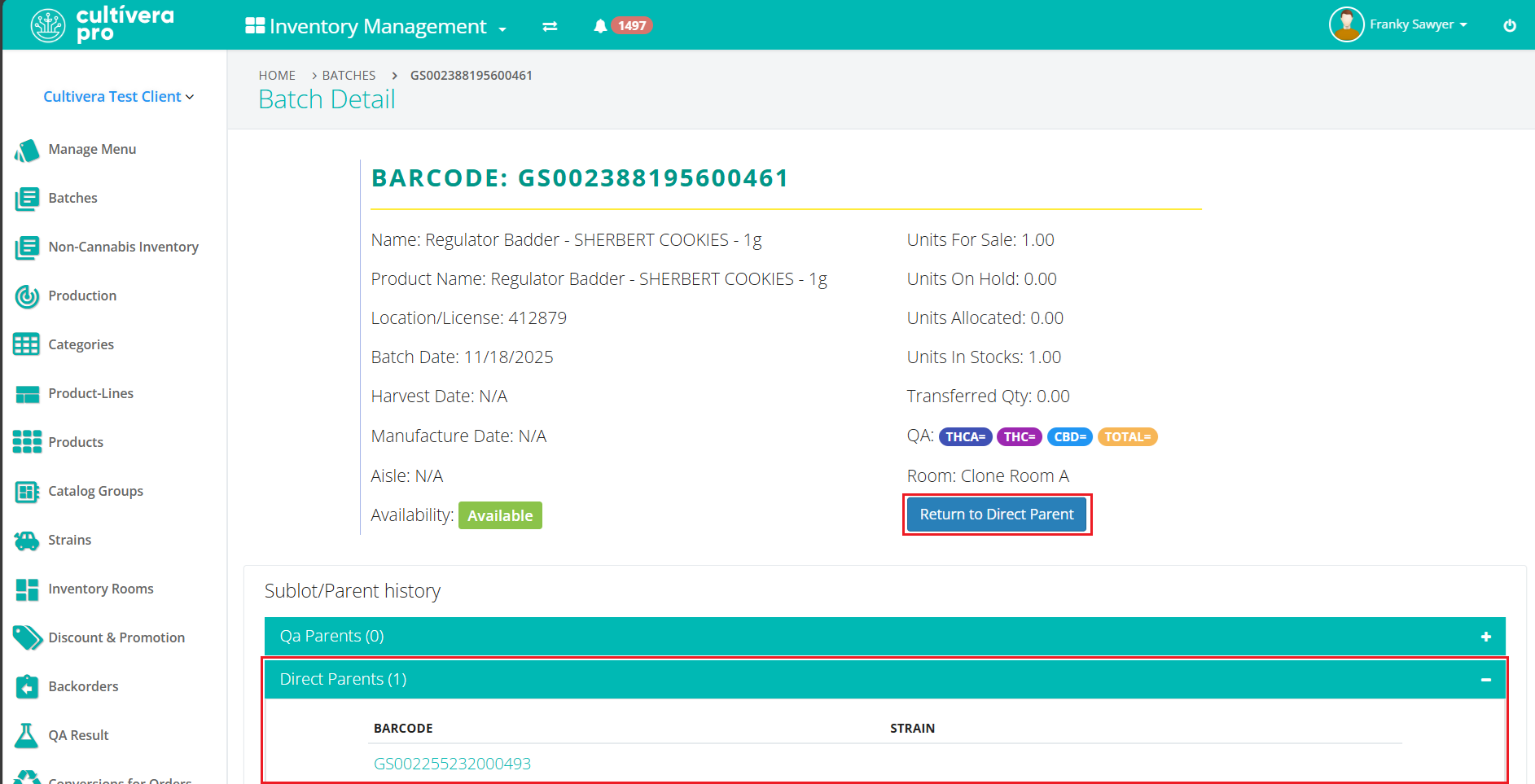Click the Units On Hold: 0.00 text

(x=982, y=279)
